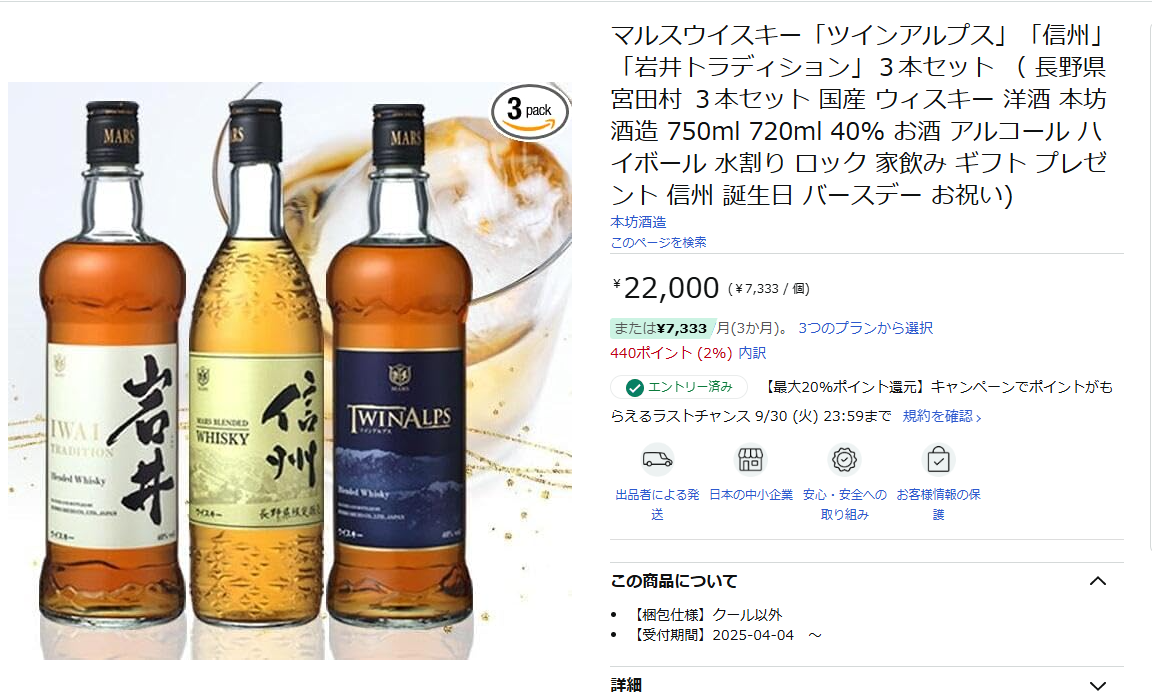Click 出品者による発送 label

[658, 504]
